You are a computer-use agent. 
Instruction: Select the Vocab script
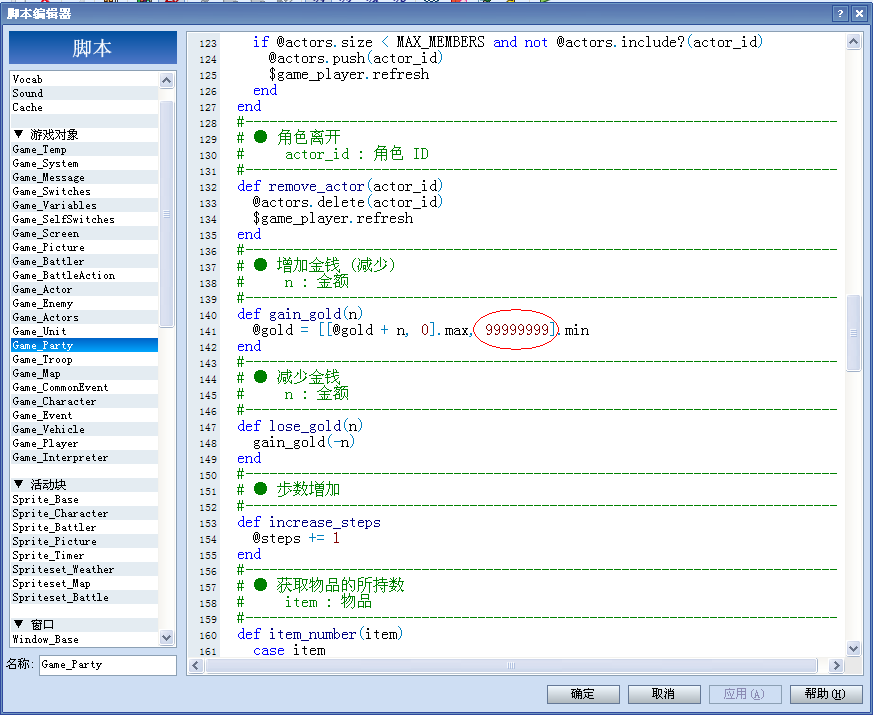[x=85, y=79]
